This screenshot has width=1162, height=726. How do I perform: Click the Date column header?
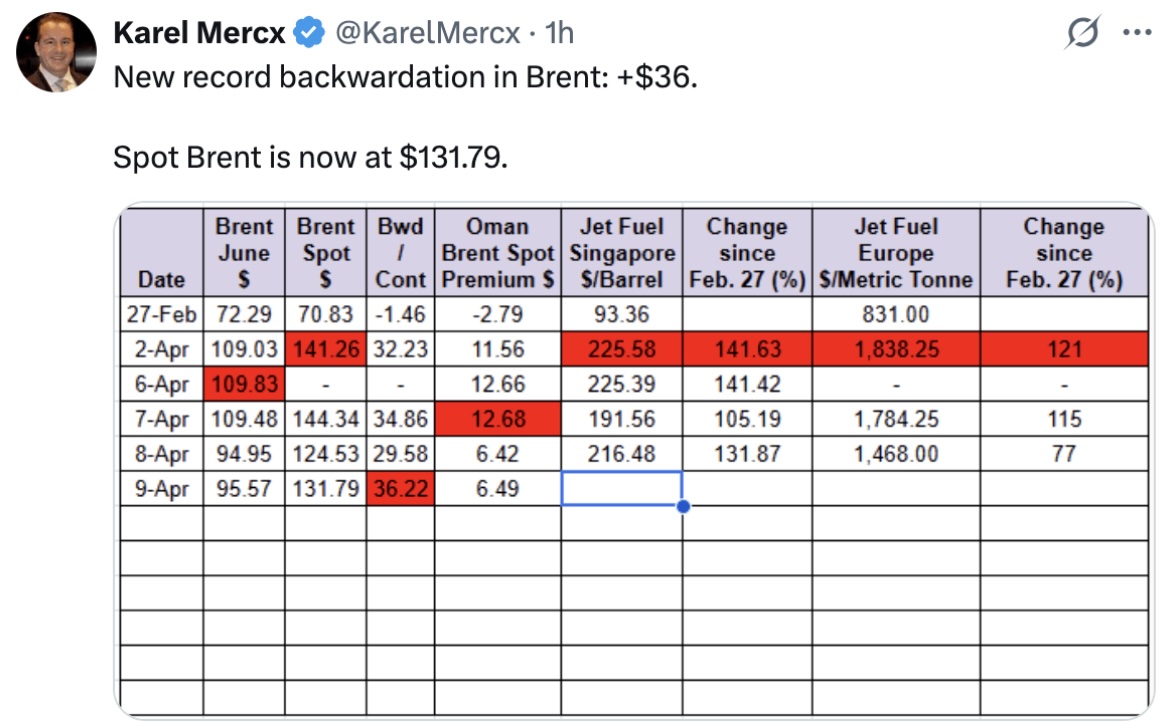click(x=162, y=280)
